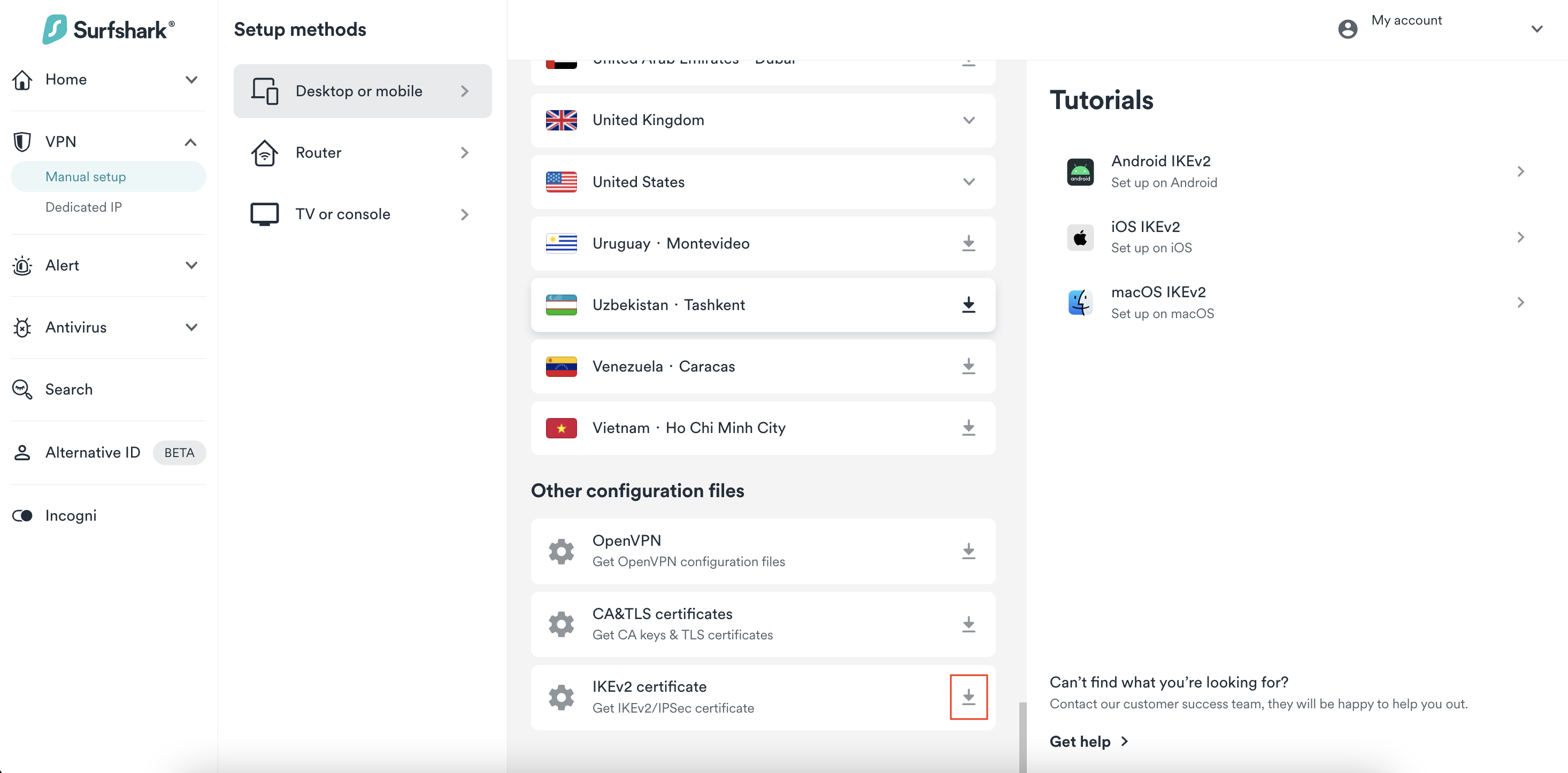
Task: Click the Vietnam flag
Action: pos(561,428)
